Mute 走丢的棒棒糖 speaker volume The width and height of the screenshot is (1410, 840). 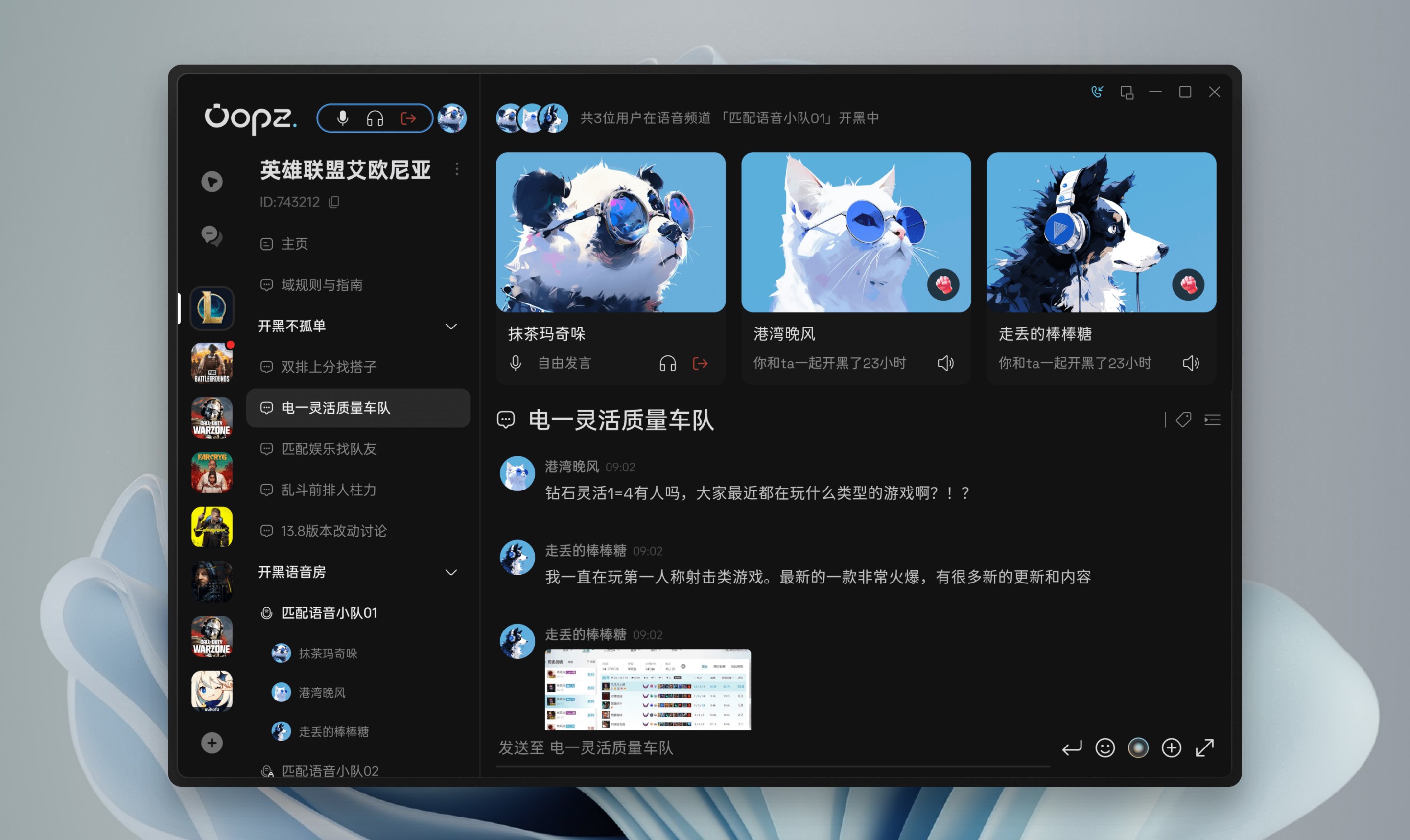point(1190,363)
